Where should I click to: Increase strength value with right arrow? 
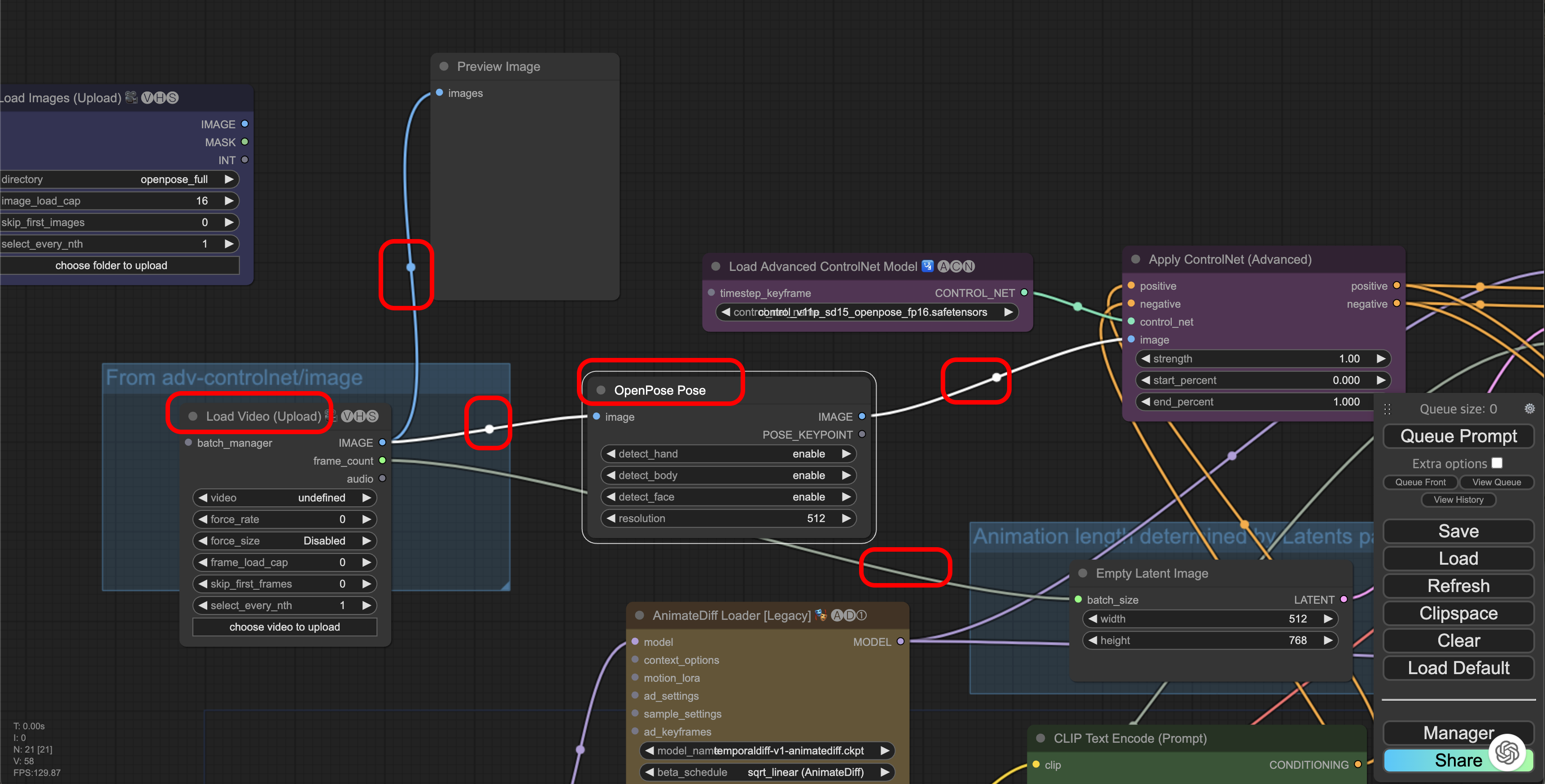[x=1381, y=359]
